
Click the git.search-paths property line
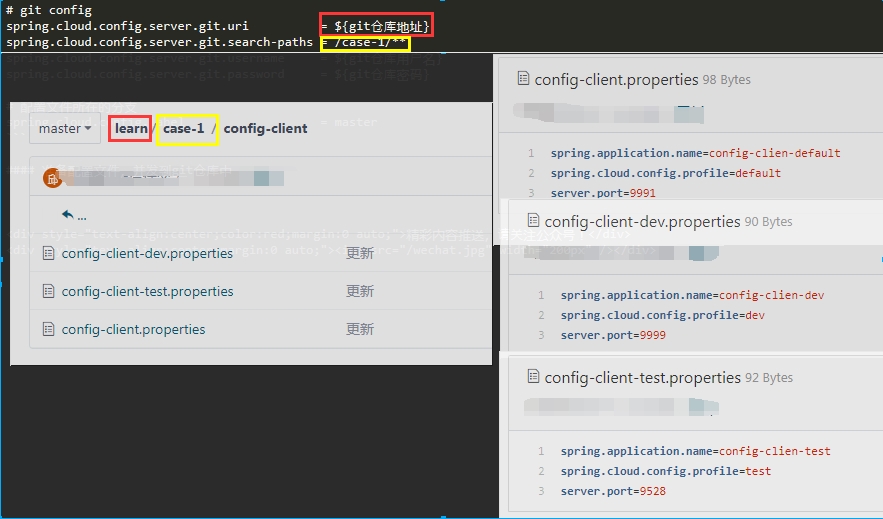click(x=207, y=42)
